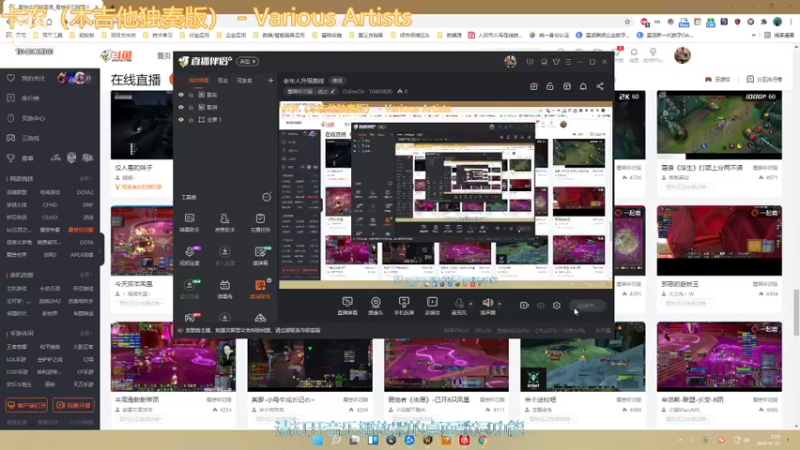Open DOTA2 category link
Viewport: 800px width, 450px height.
tap(85, 192)
